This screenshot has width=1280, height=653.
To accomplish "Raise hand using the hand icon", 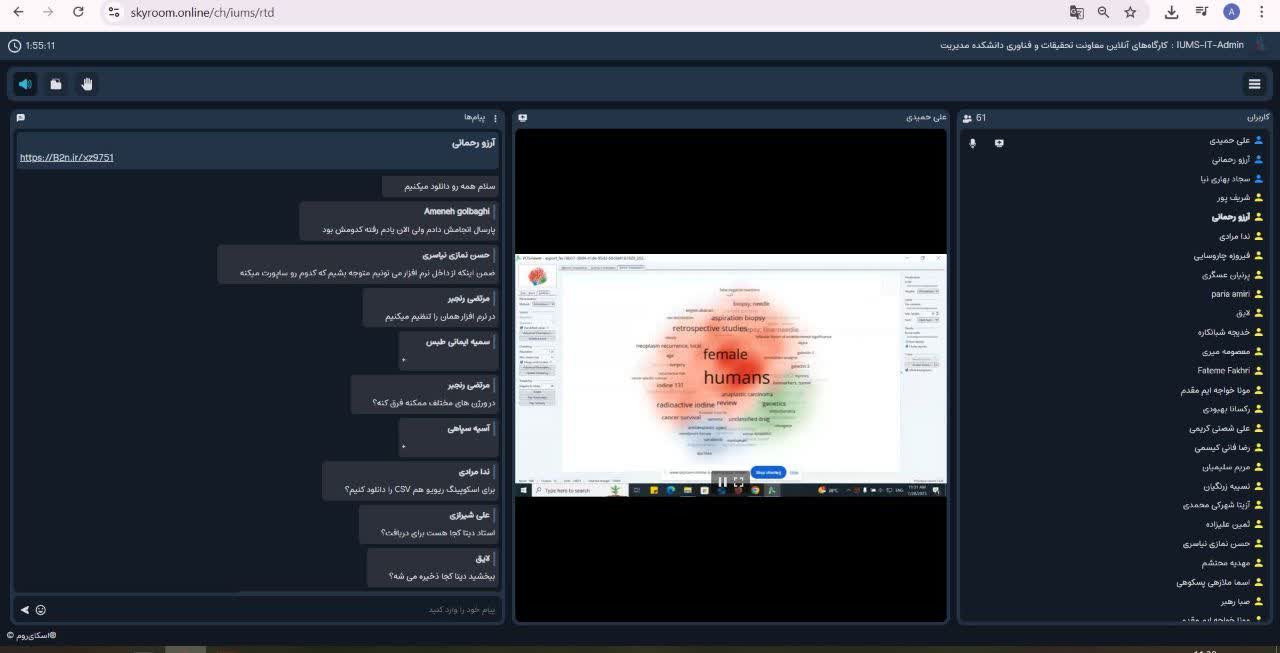I will tap(87, 84).
